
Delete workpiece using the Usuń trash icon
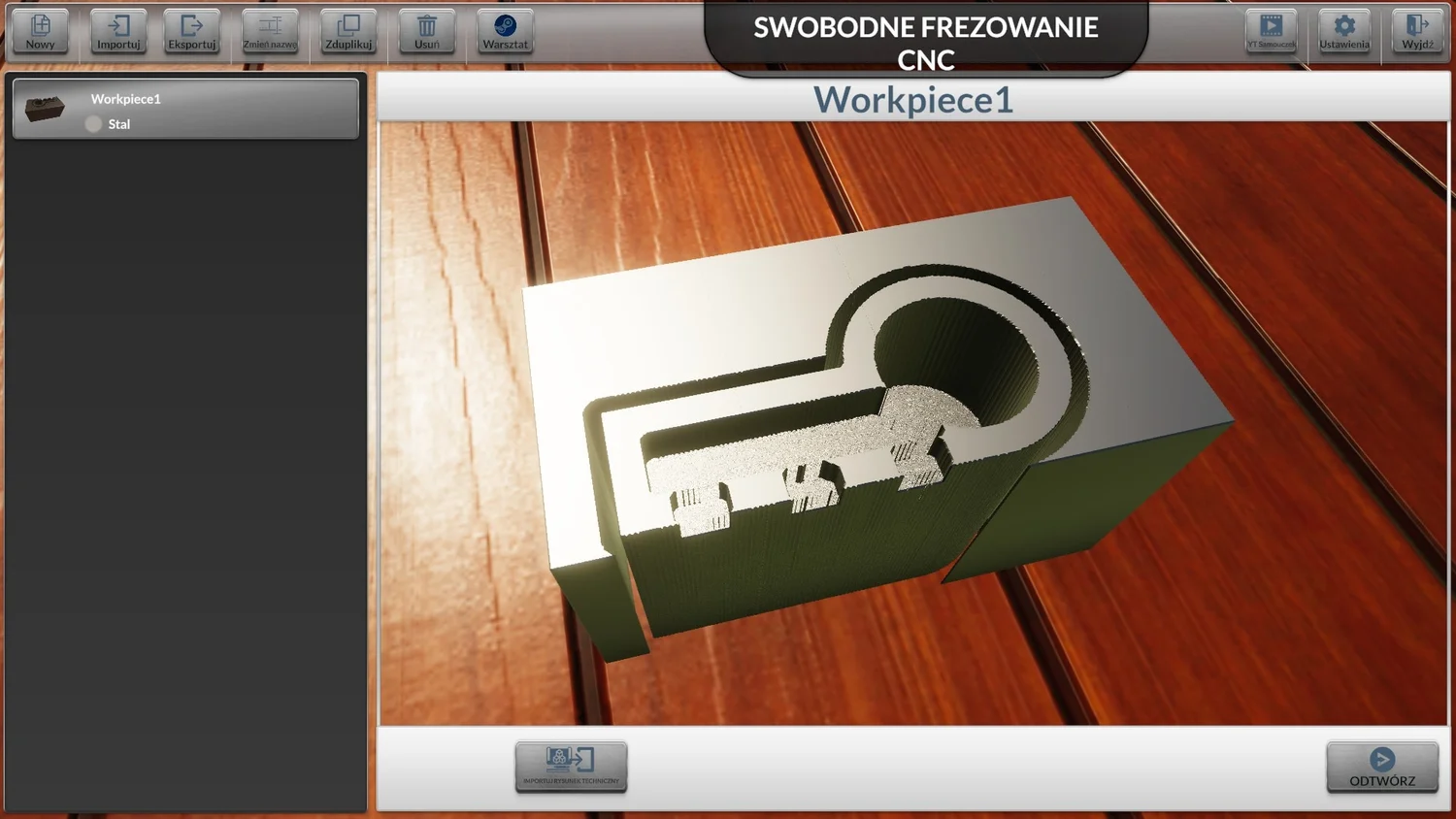pos(427,31)
